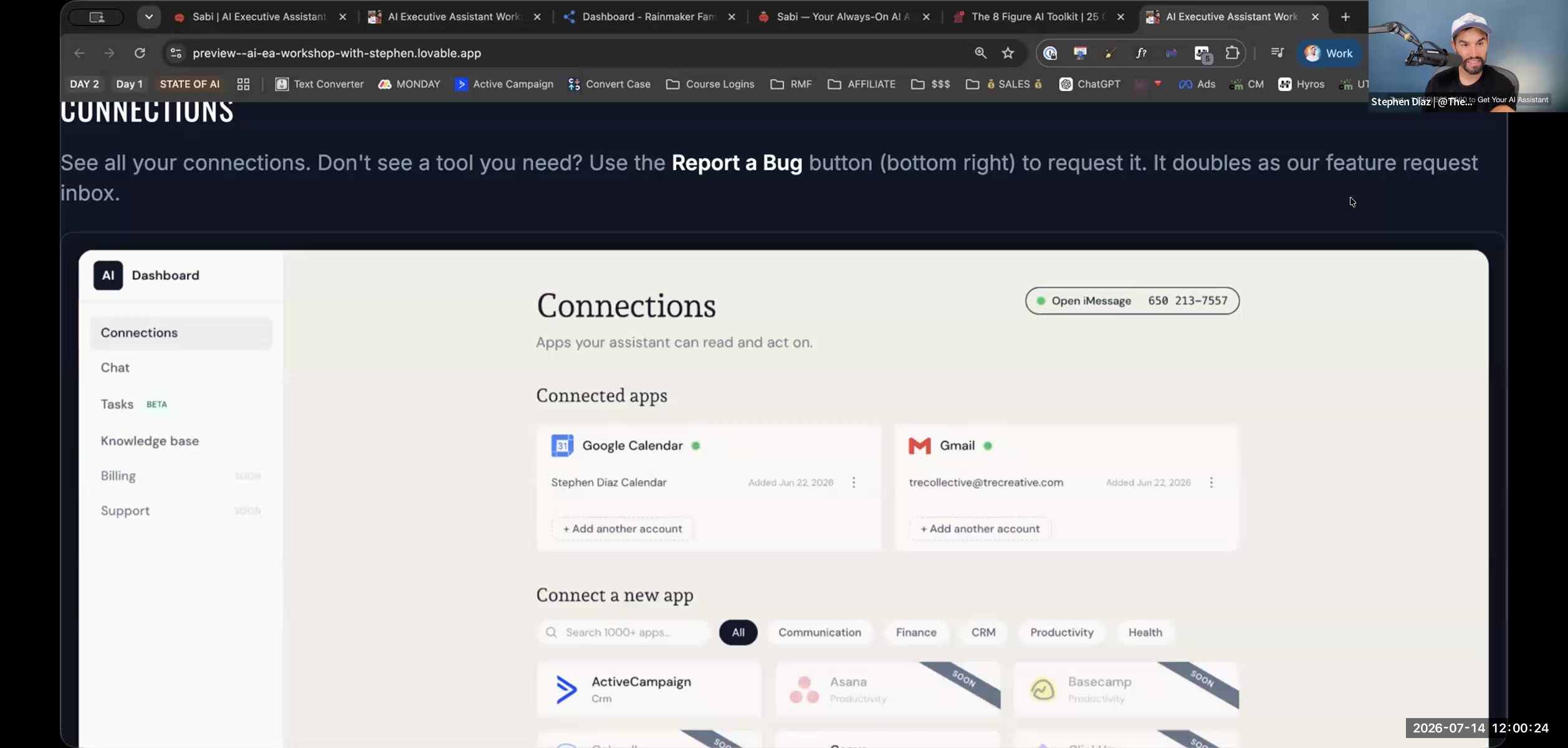Click the browser address bar URL
The height and width of the screenshot is (748, 1568).
point(337,53)
